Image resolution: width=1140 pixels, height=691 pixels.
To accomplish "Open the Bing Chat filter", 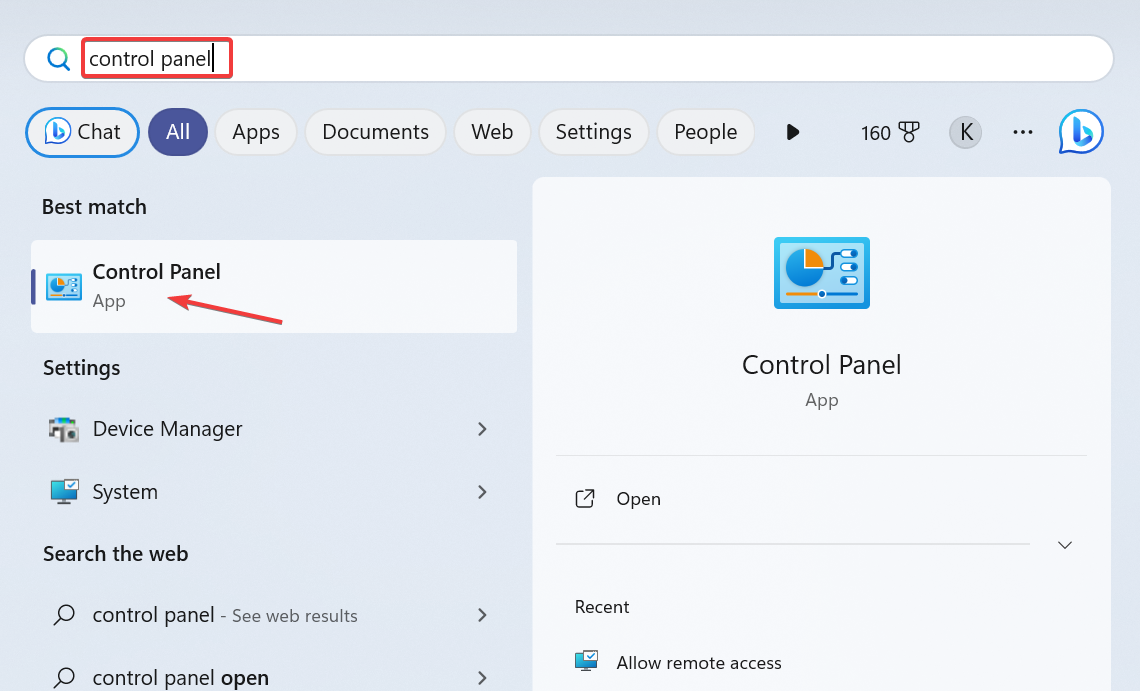I will (x=82, y=132).
